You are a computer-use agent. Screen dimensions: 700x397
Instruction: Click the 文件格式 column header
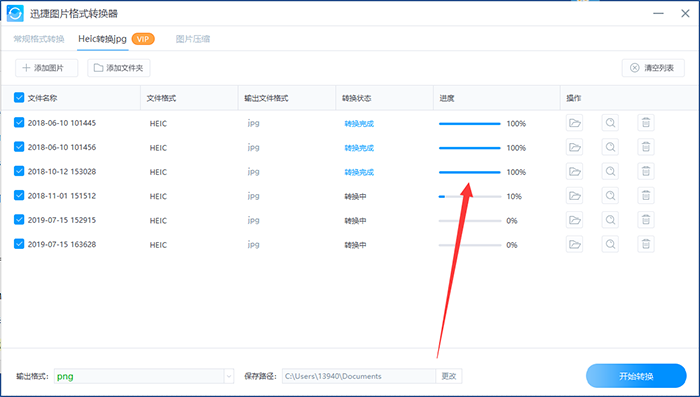[x=161, y=98]
